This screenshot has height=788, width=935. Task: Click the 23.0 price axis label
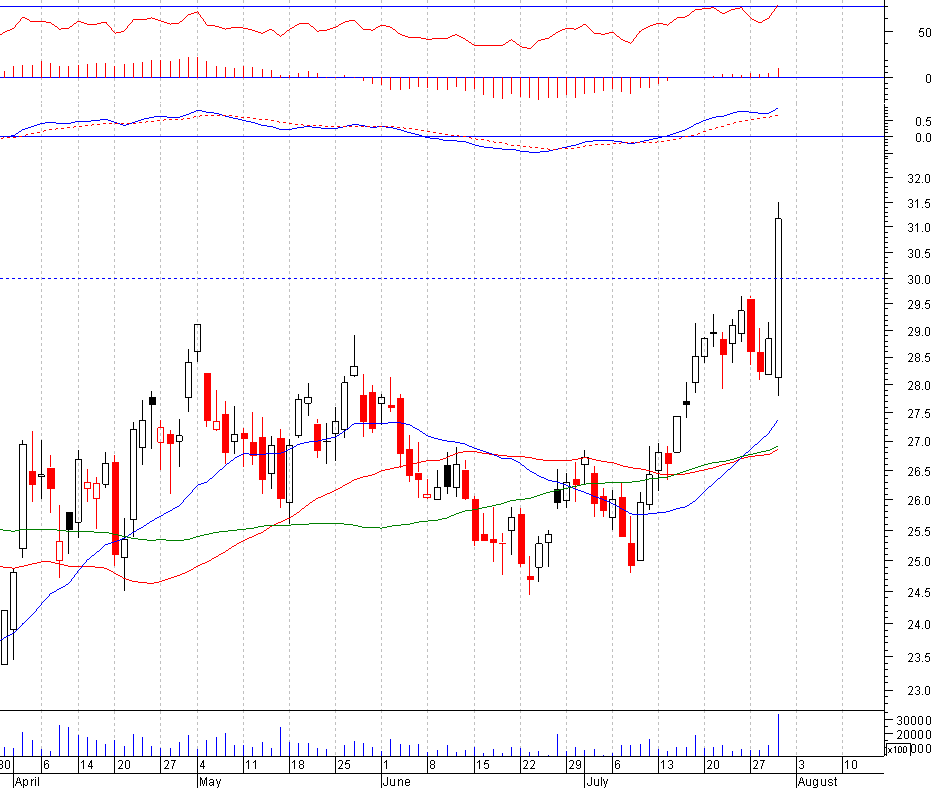918,691
